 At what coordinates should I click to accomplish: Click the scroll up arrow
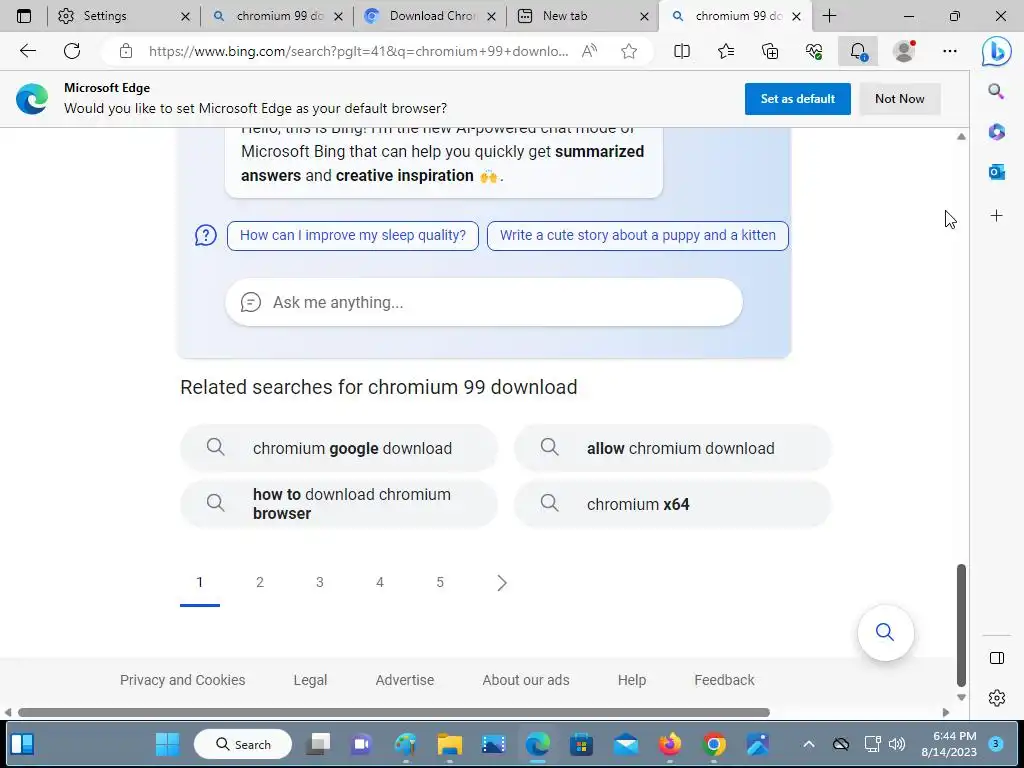click(x=961, y=136)
